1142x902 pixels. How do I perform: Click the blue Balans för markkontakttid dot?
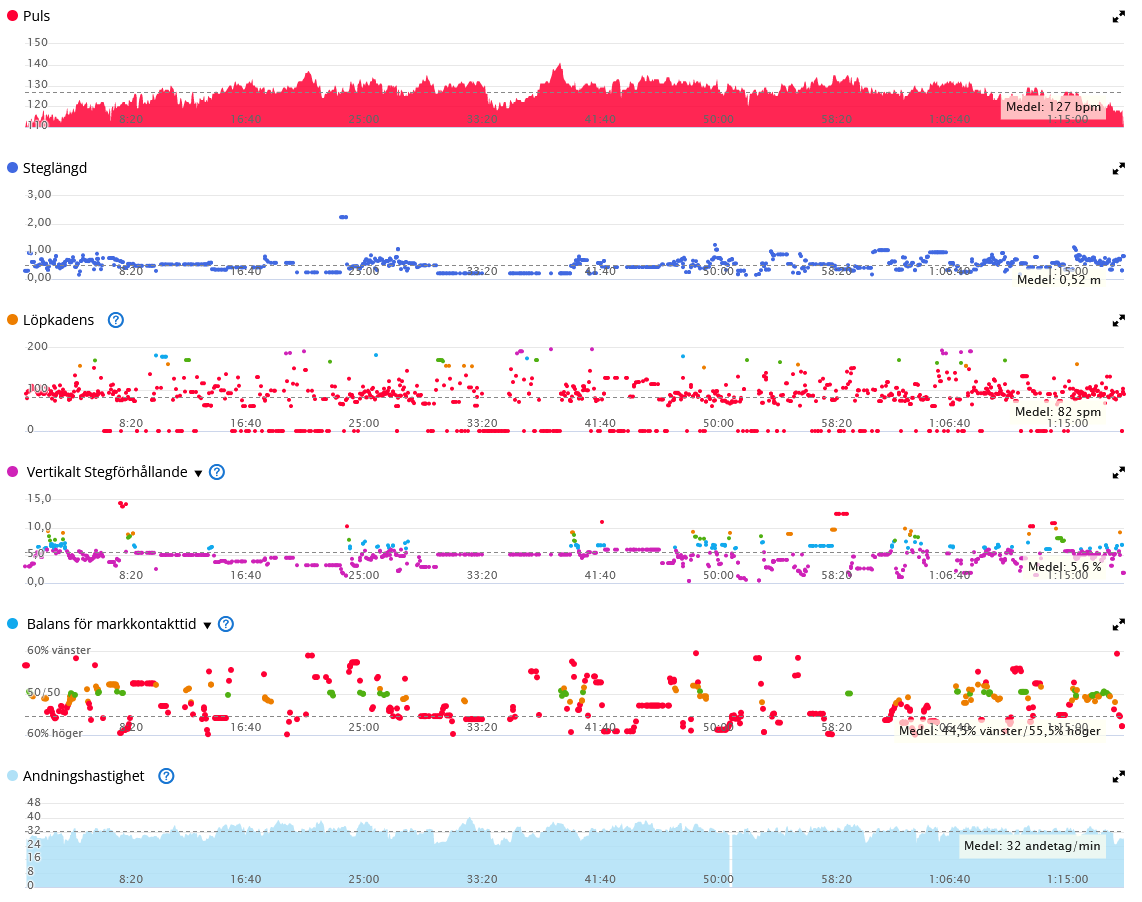point(12,624)
